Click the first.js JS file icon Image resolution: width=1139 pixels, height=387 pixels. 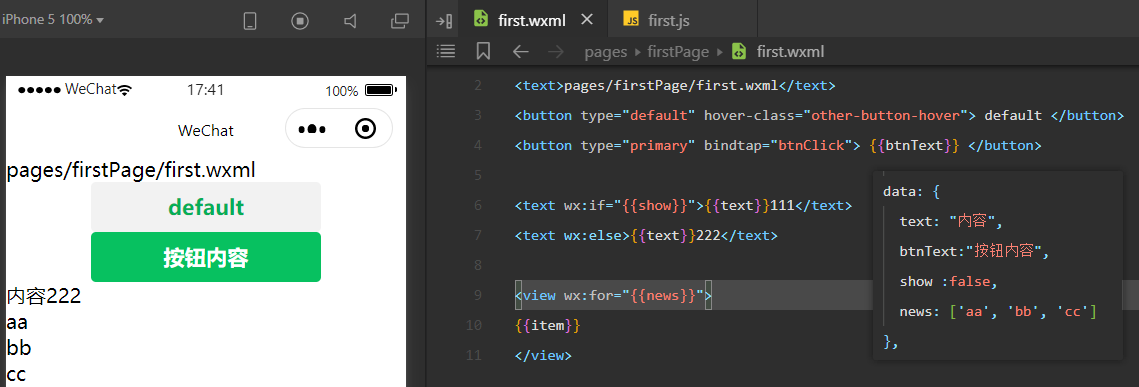[x=631, y=20]
